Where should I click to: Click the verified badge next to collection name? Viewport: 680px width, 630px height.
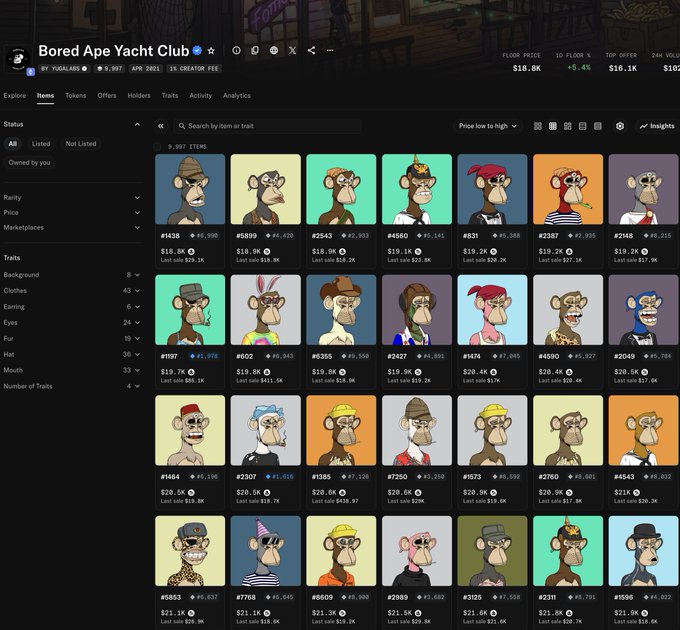[x=197, y=51]
